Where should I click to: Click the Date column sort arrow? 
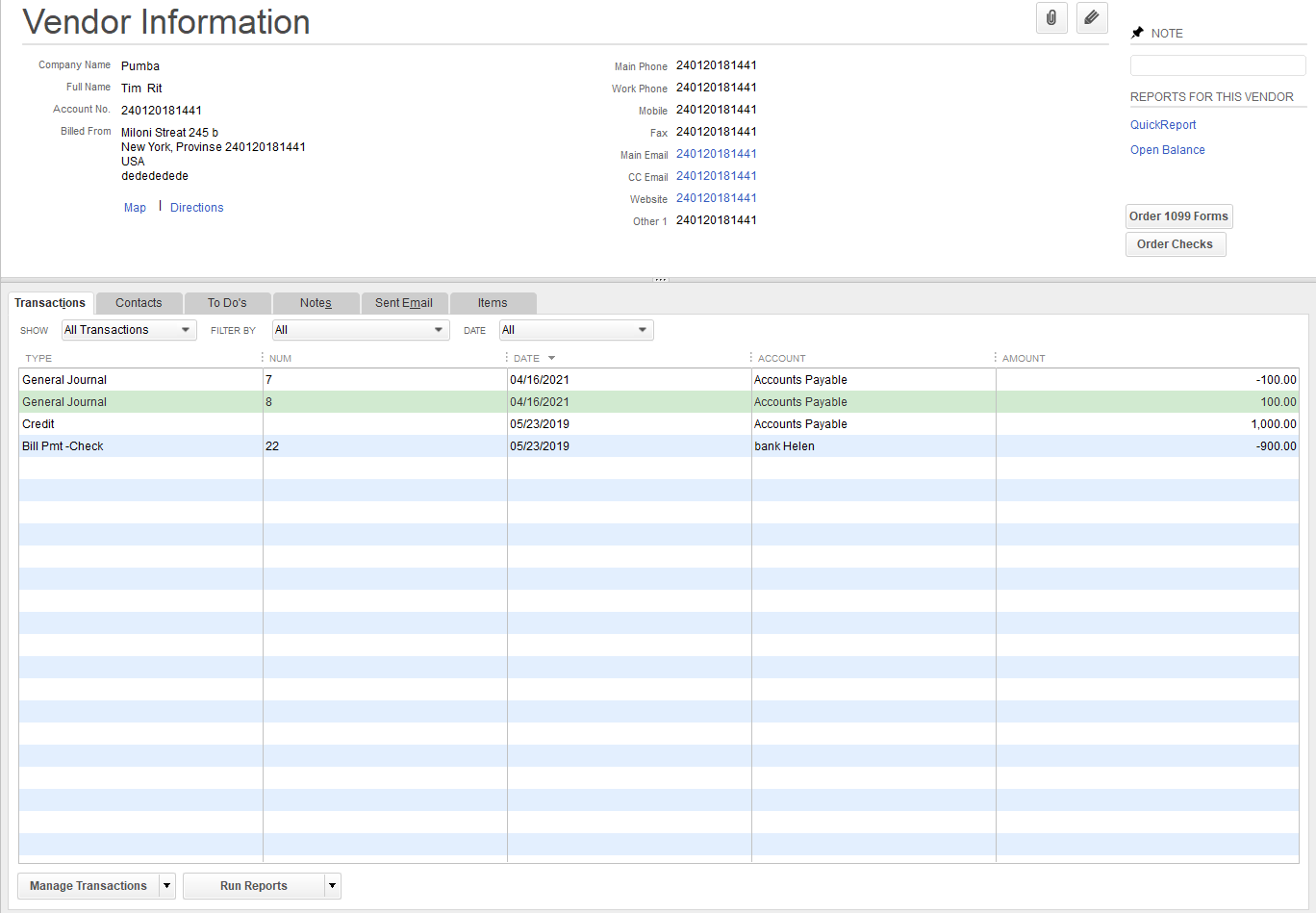coord(551,359)
